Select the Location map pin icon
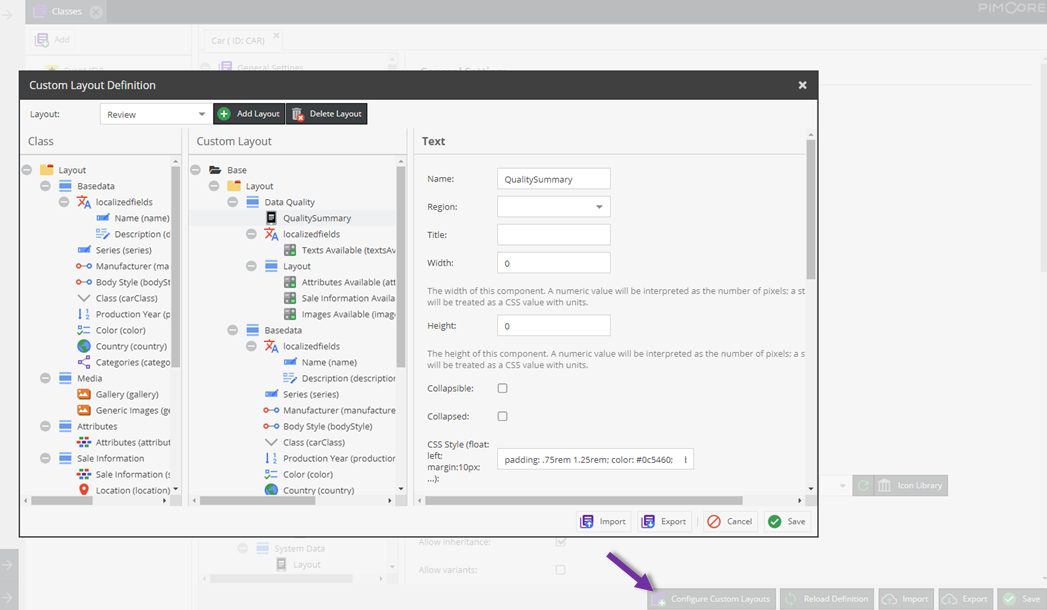 (84, 490)
